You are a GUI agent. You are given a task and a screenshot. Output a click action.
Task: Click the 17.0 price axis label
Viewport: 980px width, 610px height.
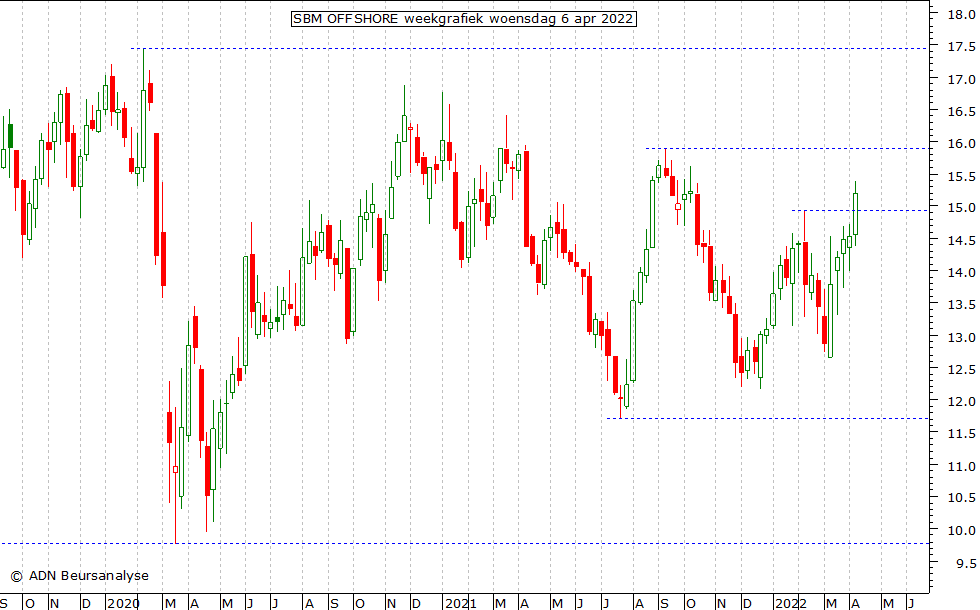click(x=961, y=79)
